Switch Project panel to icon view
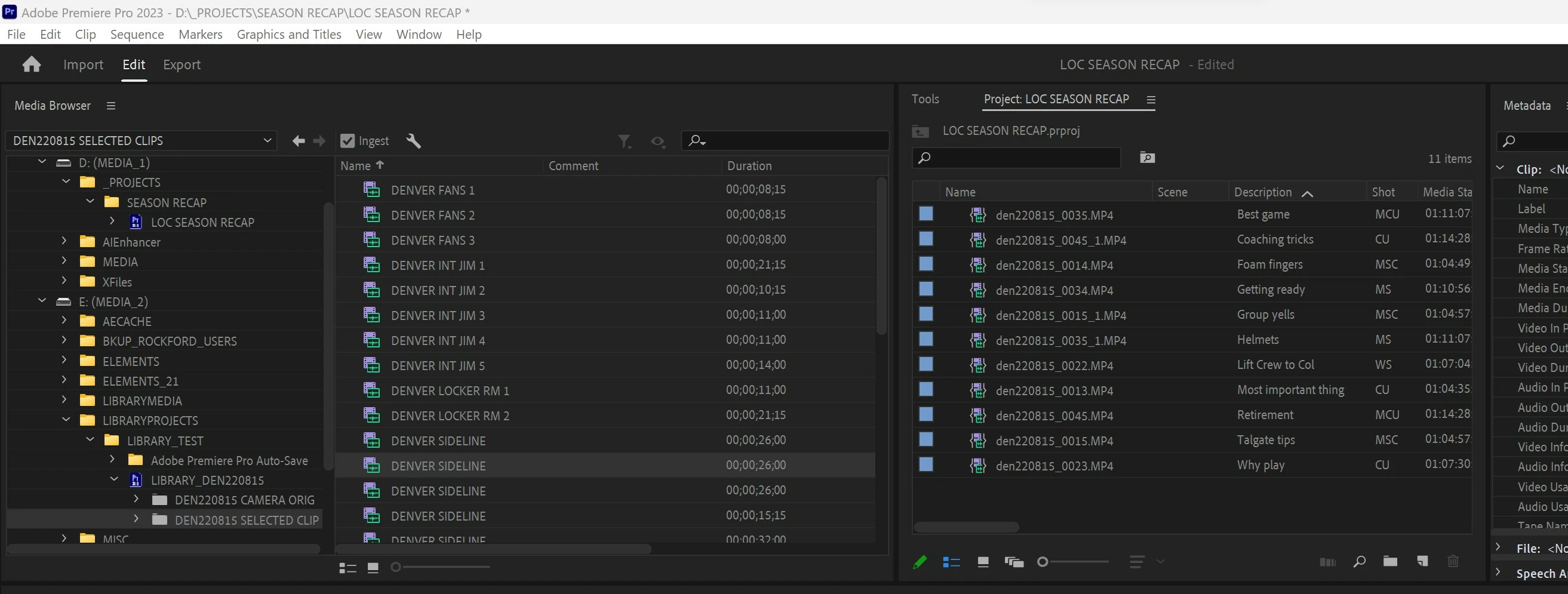Image resolution: width=1568 pixels, height=594 pixels. 983,562
